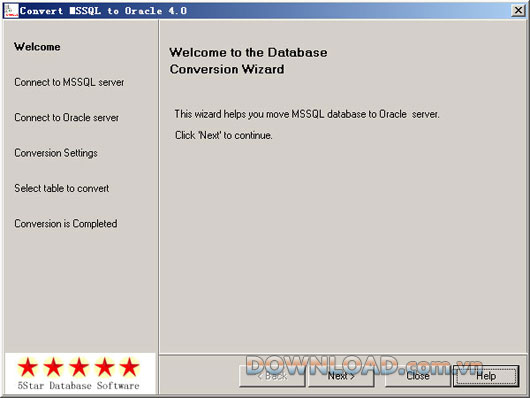
Task: Click the Welcome to the Database Conversion Wizard heading
Action: 248,61
